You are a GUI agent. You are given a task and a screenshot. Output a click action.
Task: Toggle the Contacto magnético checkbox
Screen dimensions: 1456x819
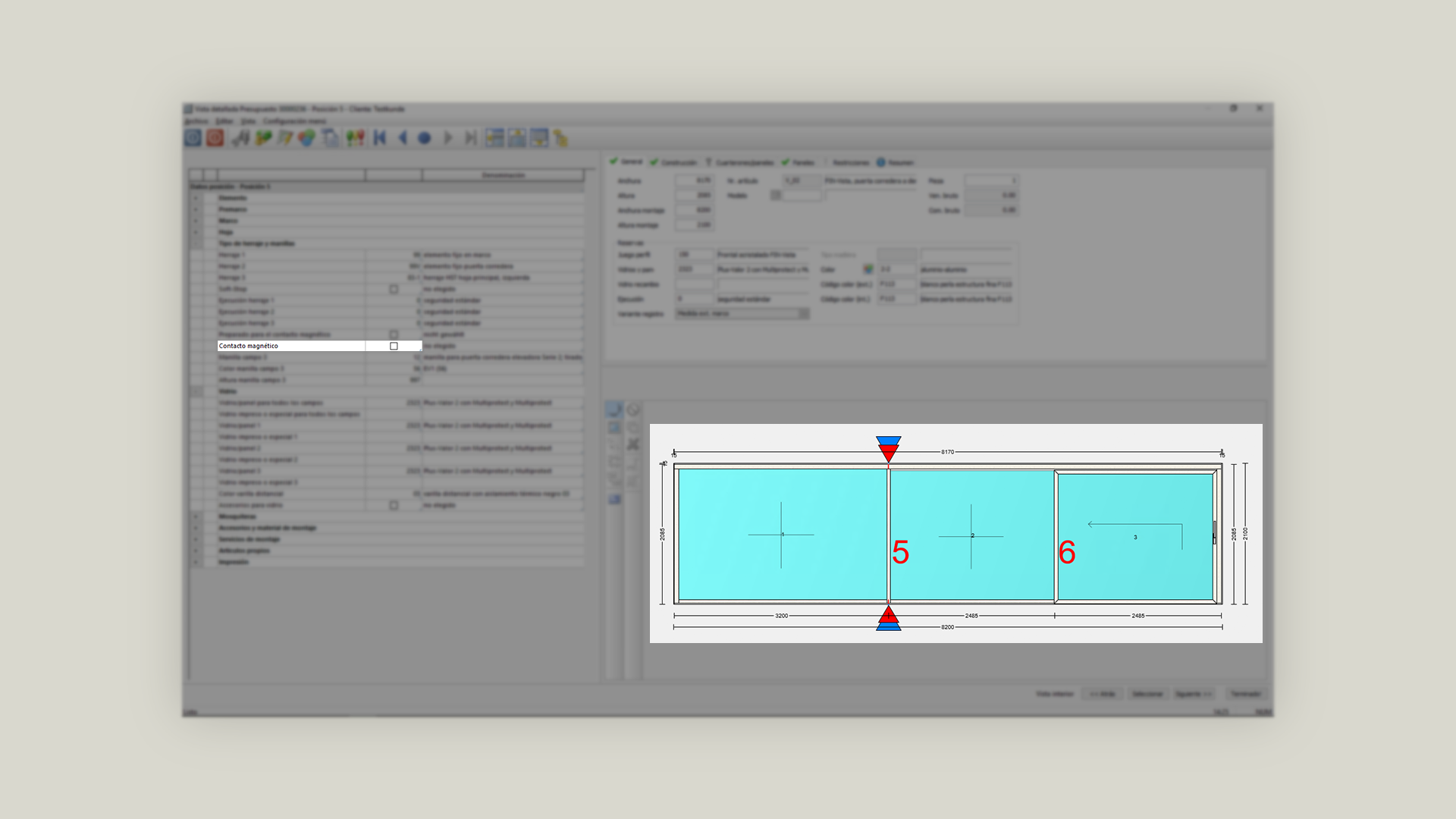394,346
